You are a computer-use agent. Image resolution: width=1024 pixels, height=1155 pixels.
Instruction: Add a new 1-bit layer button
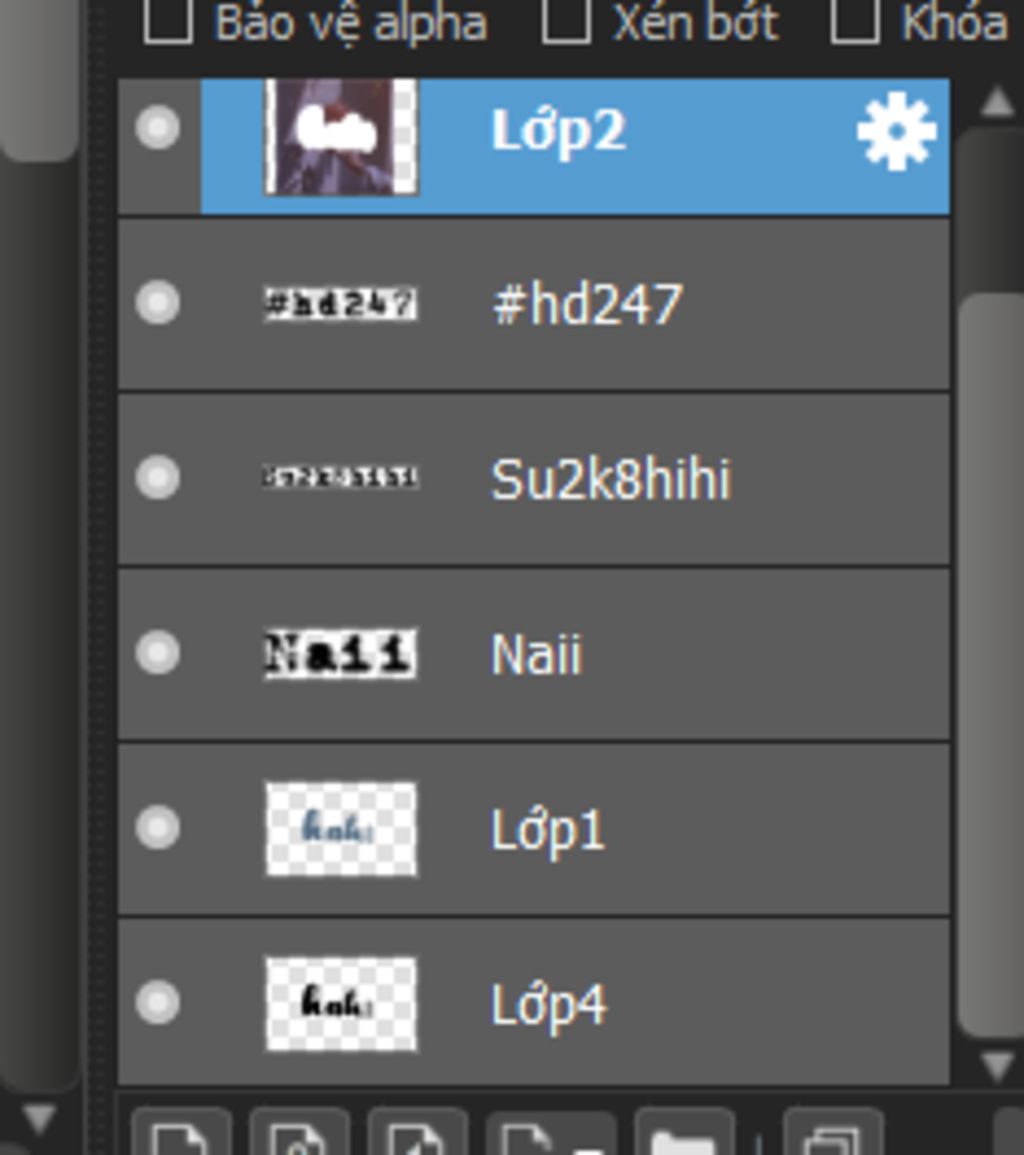(417, 1132)
